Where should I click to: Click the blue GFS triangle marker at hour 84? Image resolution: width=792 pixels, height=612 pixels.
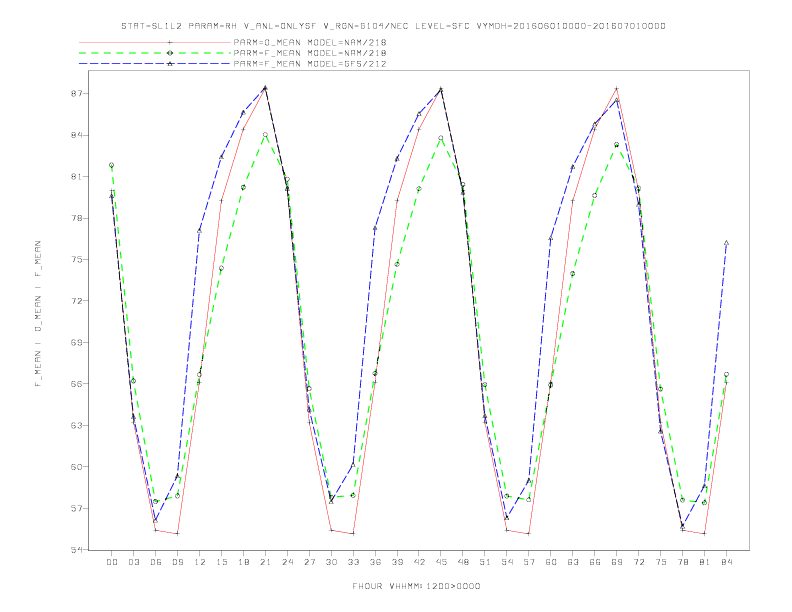(x=726, y=243)
